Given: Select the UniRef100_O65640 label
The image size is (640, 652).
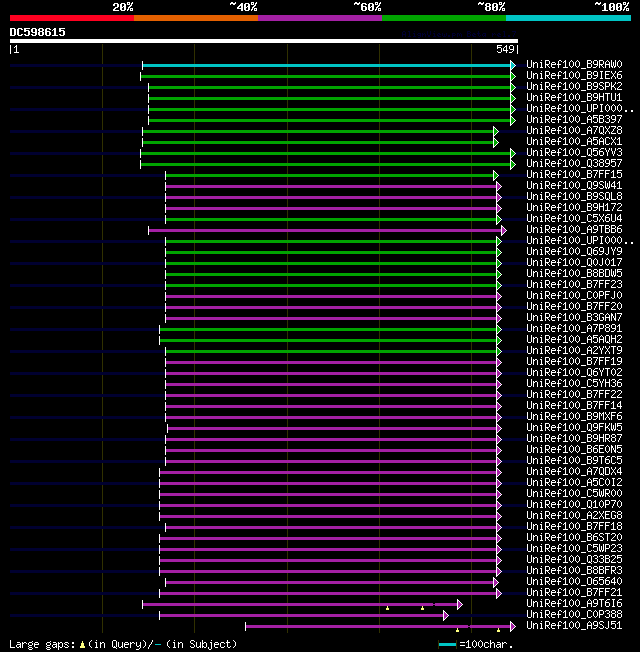Looking at the screenshot, I should (x=574, y=581).
